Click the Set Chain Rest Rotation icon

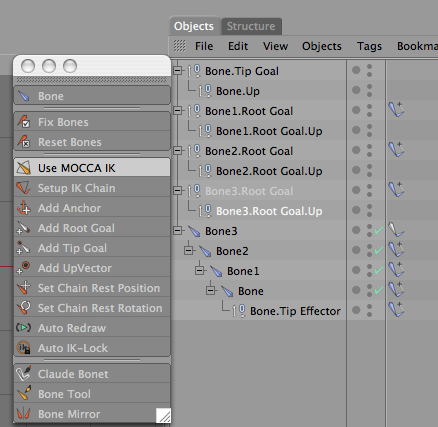coord(24,308)
